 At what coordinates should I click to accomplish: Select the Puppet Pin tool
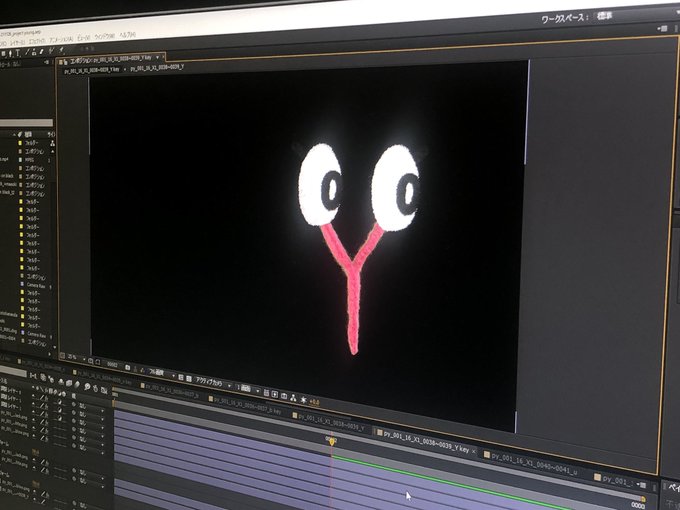coord(61,50)
